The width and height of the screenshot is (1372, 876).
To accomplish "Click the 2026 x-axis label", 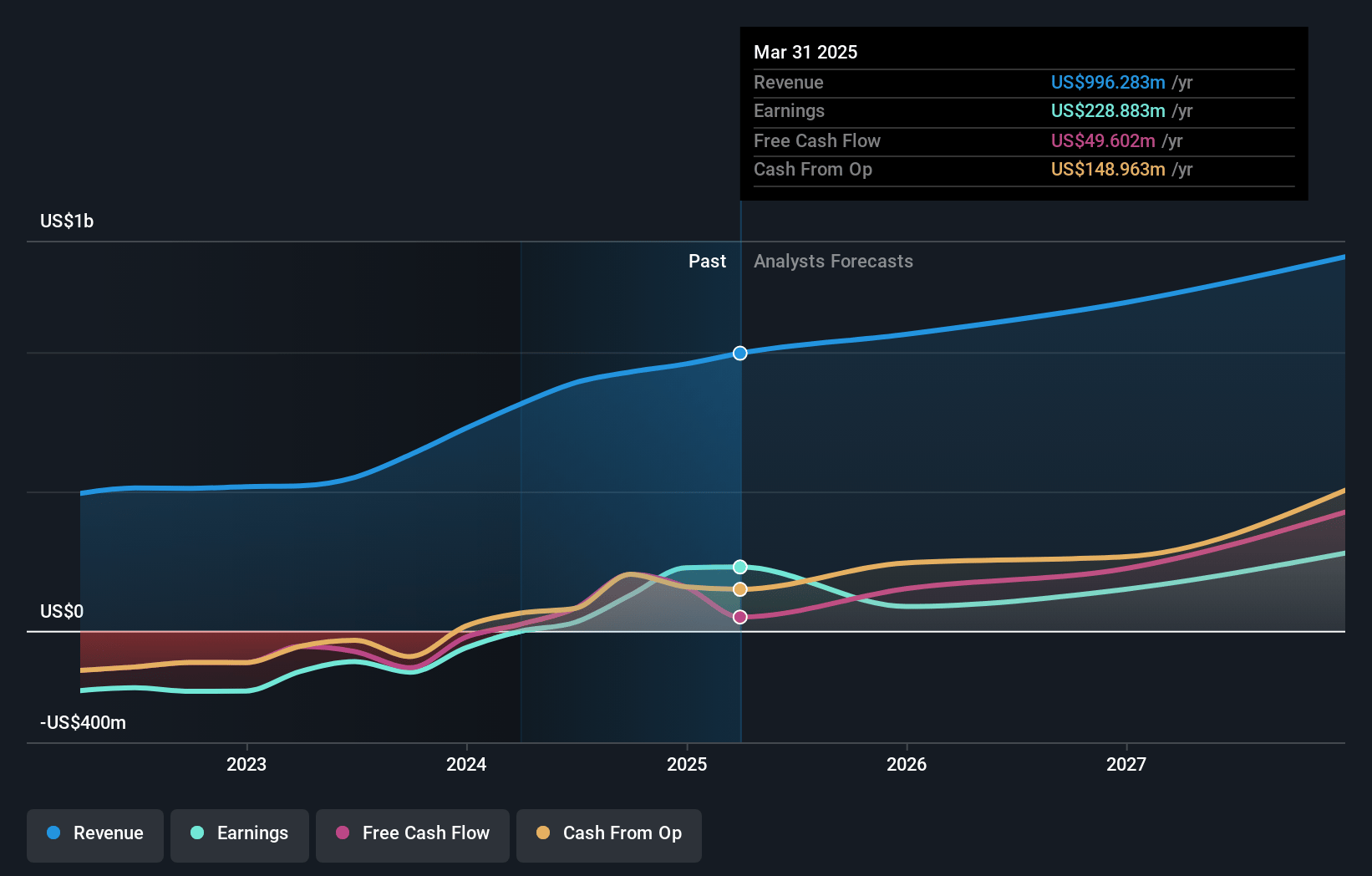I will pos(907,764).
